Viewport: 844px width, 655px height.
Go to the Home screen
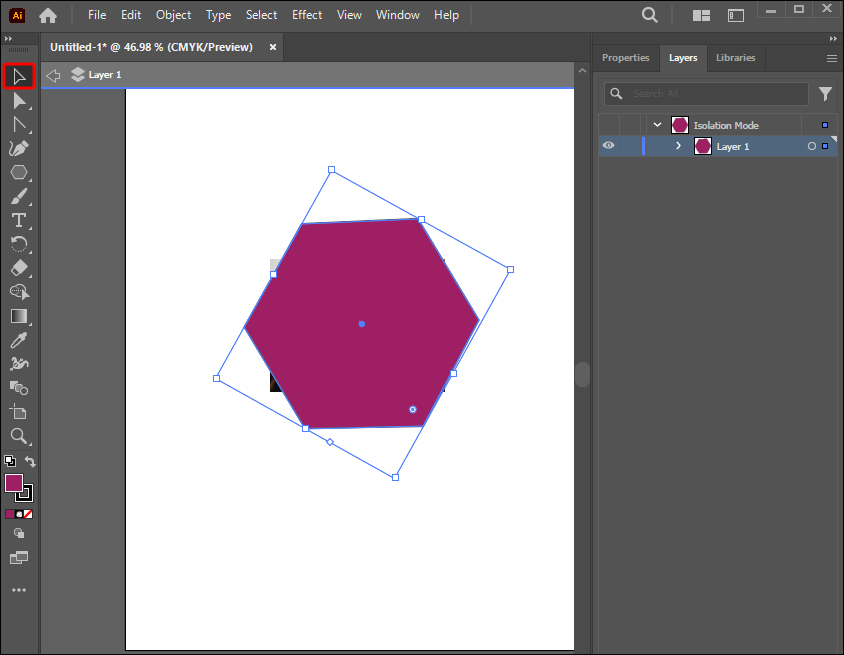(48, 15)
